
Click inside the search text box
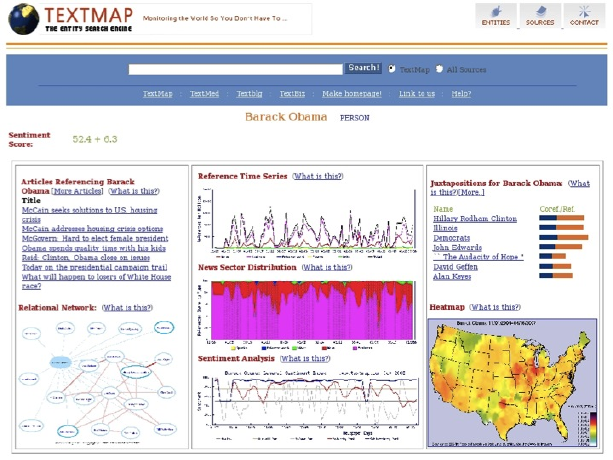pos(235,69)
